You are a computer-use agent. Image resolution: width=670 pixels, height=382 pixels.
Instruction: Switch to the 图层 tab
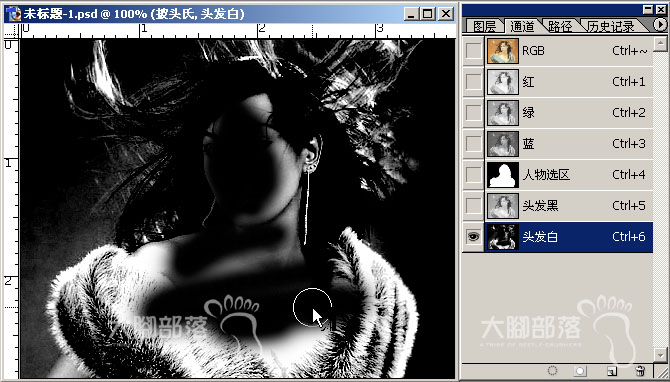pyautogui.click(x=485, y=26)
